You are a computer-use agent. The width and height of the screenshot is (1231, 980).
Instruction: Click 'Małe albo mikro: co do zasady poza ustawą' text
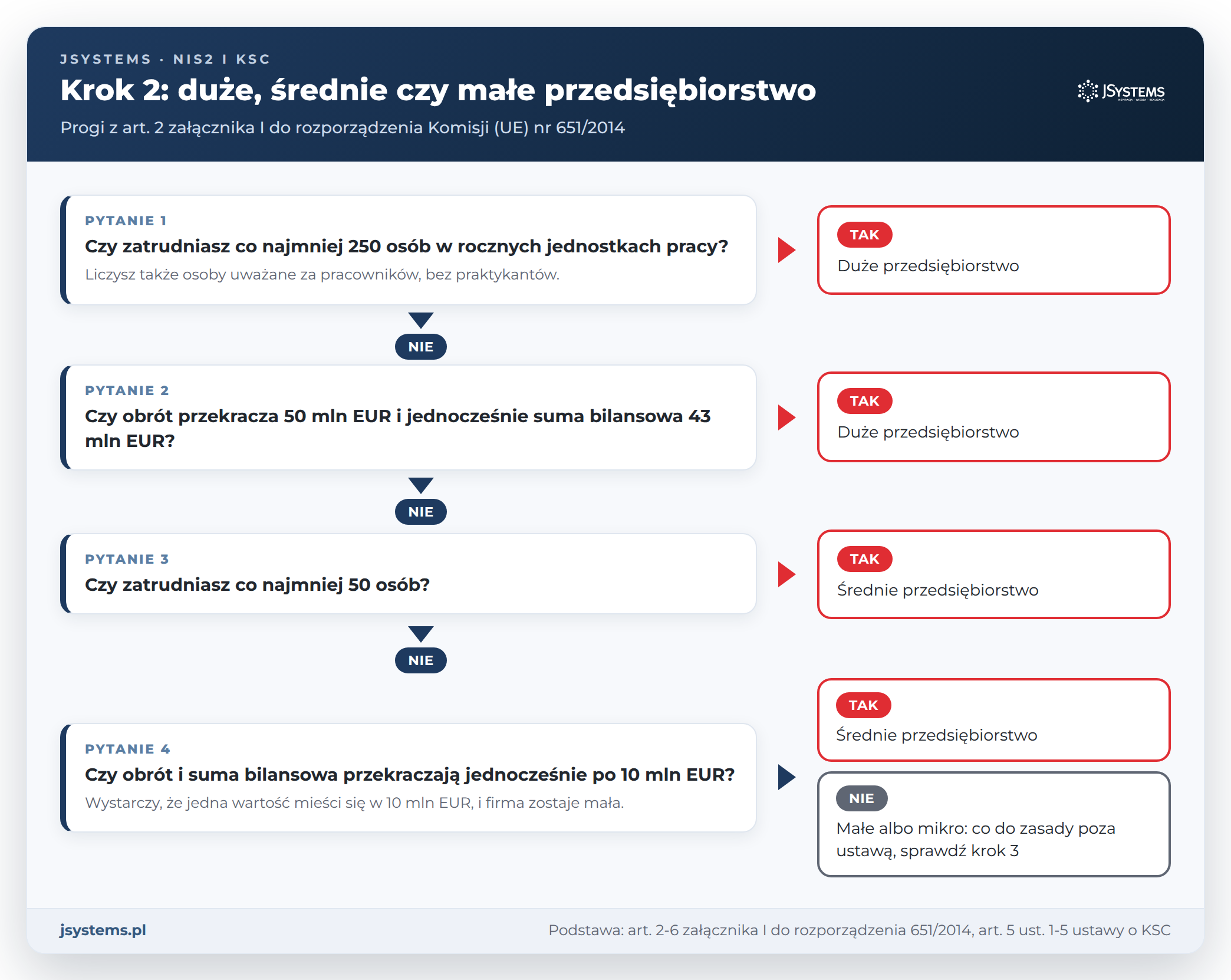coord(976,840)
